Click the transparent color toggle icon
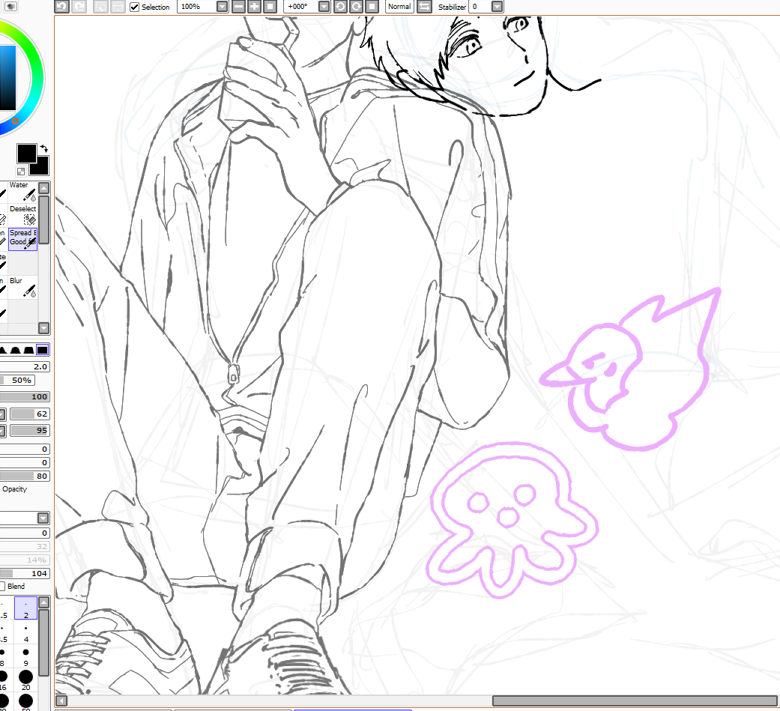This screenshot has width=780, height=711. [x=21, y=171]
